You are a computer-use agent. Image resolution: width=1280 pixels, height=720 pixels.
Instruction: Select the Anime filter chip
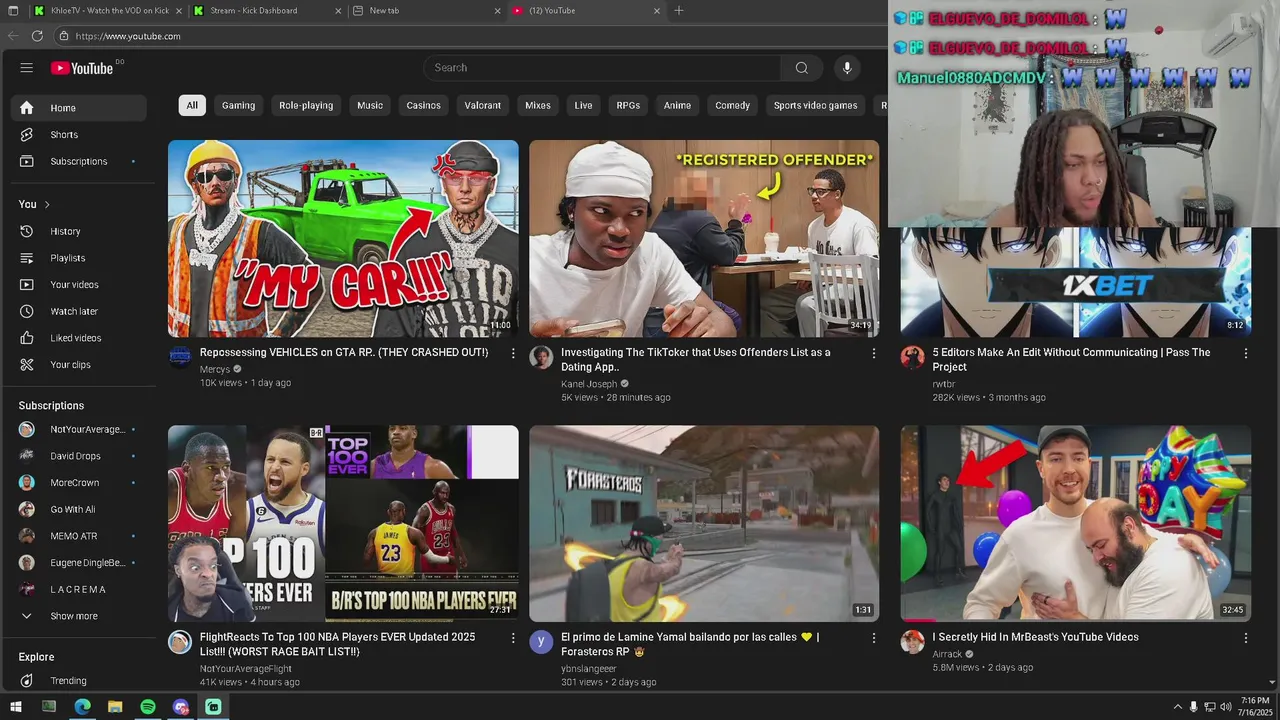click(x=677, y=105)
